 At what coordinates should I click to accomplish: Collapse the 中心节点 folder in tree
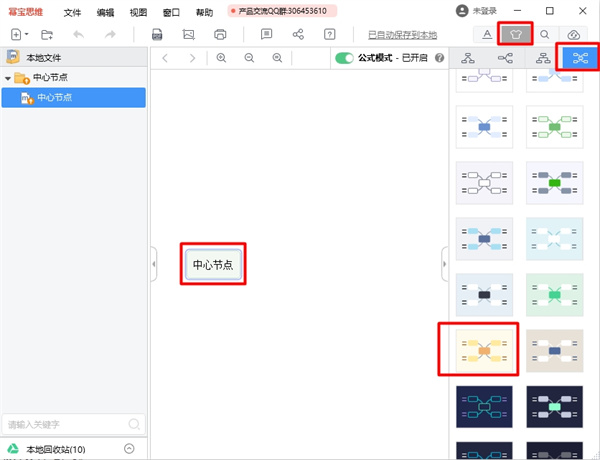[x=8, y=77]
